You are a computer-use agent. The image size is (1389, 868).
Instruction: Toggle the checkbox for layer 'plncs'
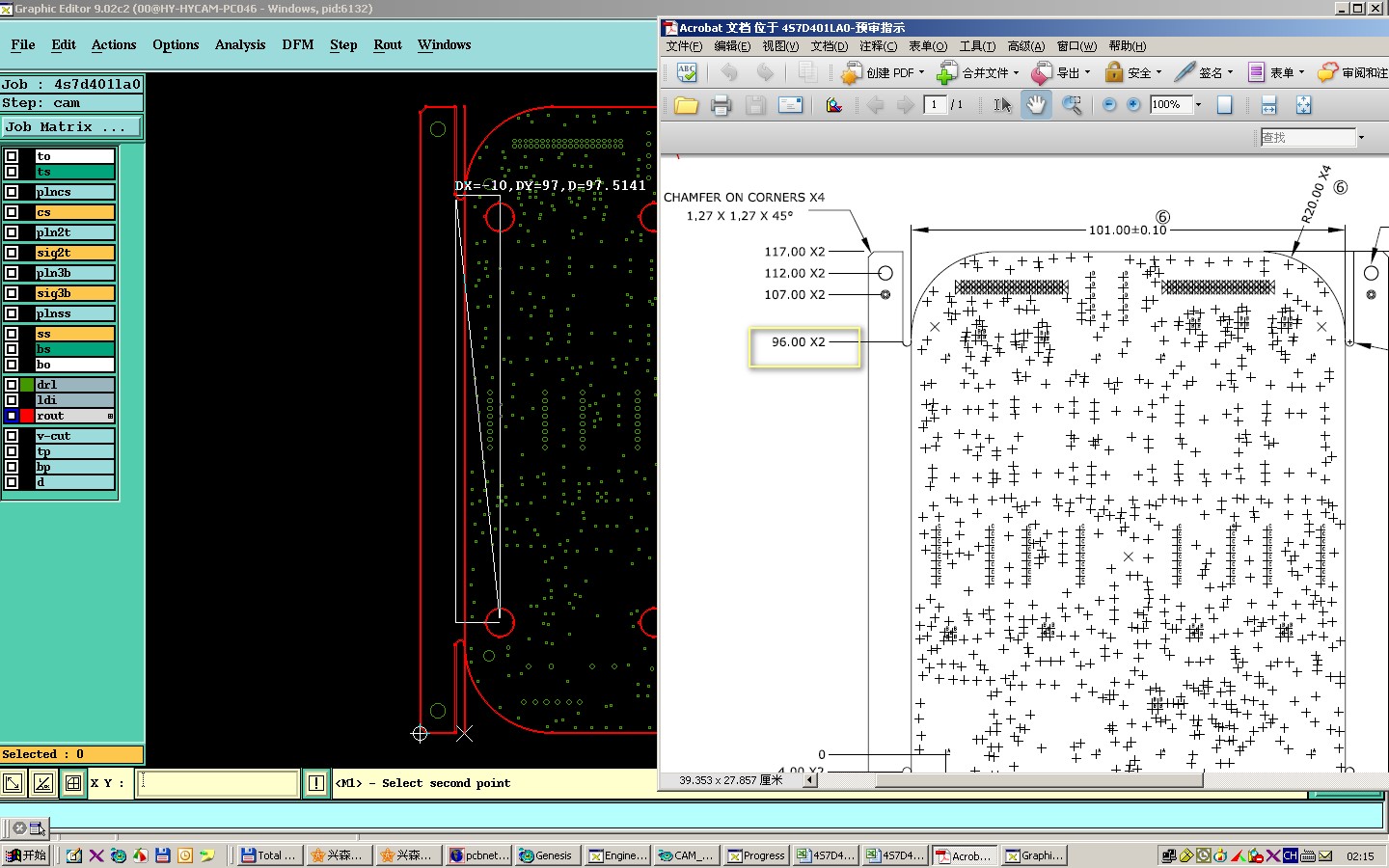12,192
